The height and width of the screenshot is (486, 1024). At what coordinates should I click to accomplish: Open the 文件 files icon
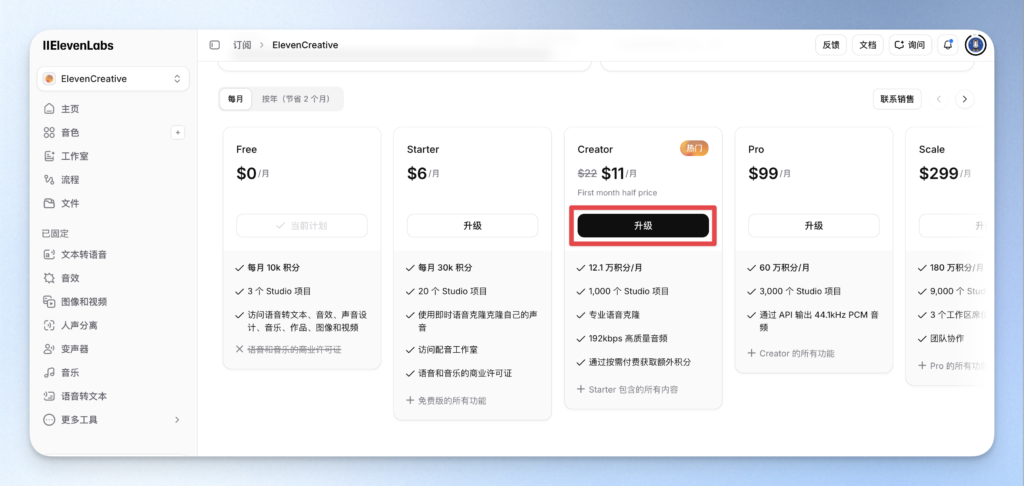point(49,203)
